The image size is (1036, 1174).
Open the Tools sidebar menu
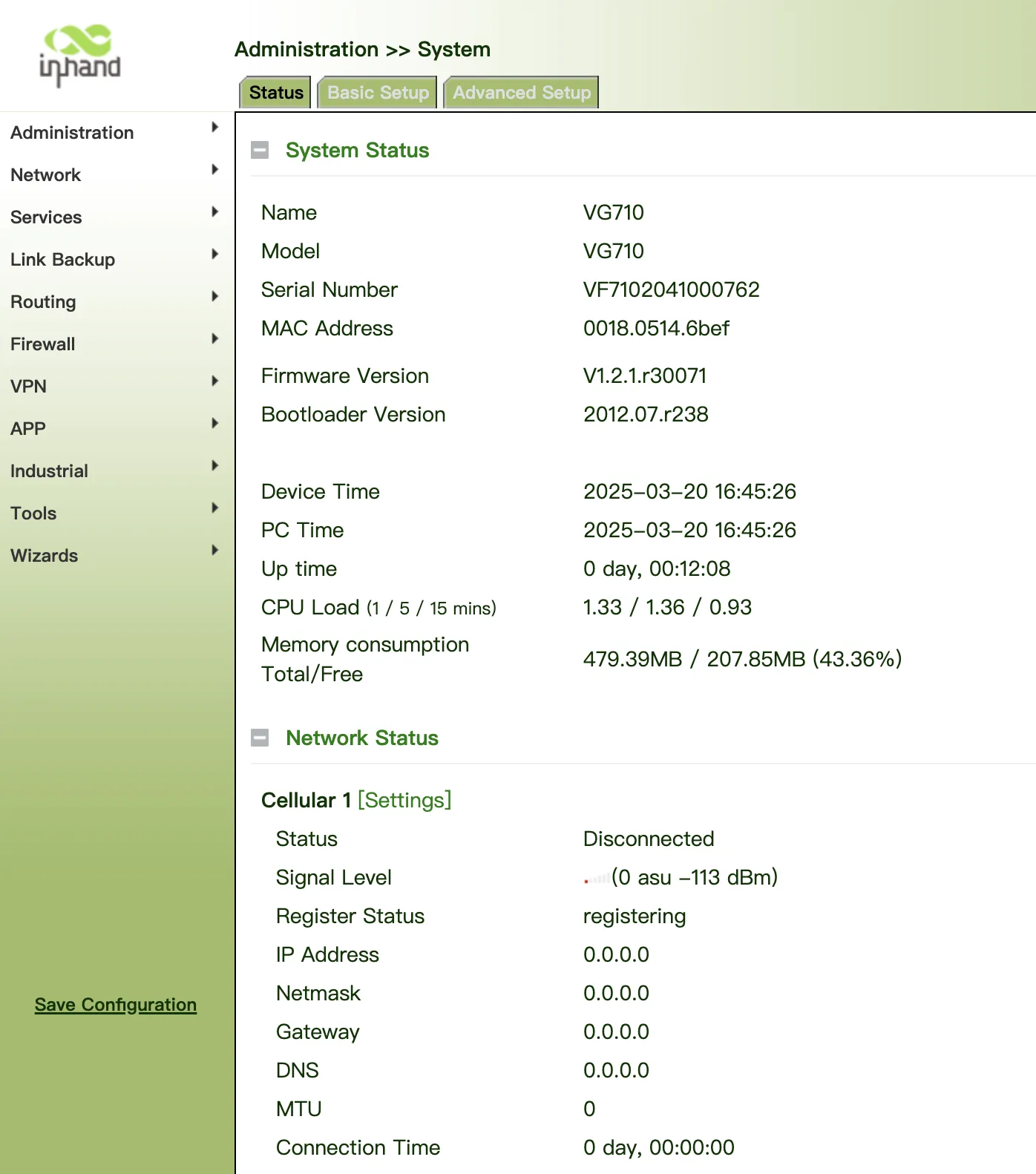click(33, 514)
